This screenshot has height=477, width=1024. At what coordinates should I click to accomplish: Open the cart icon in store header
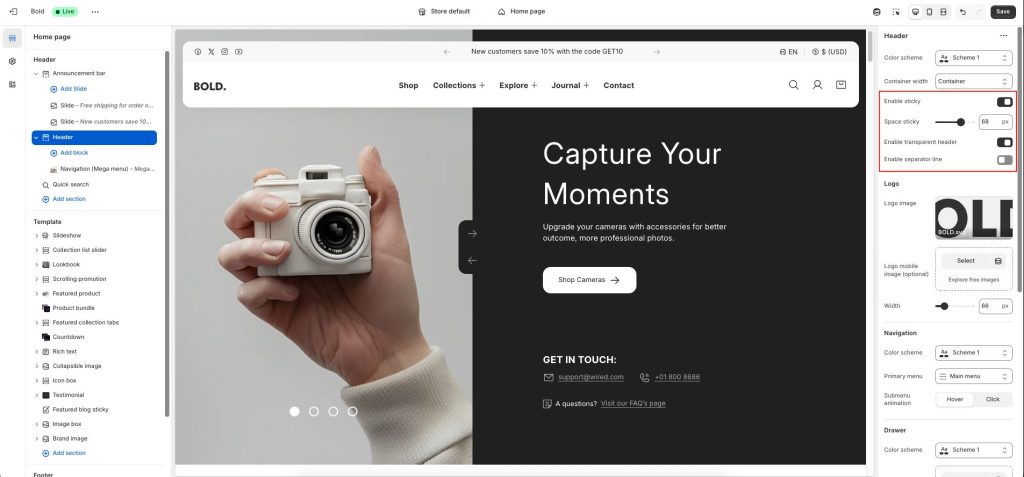841,85
